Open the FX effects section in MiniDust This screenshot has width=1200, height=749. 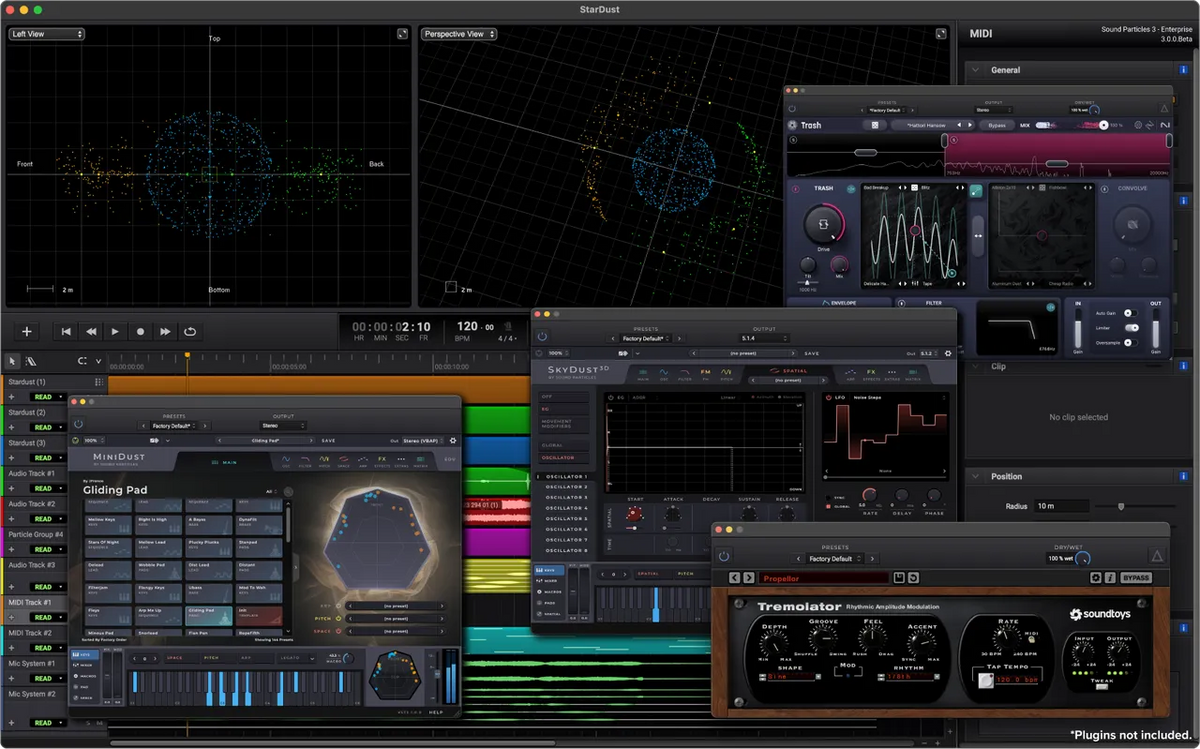(381, 458)
